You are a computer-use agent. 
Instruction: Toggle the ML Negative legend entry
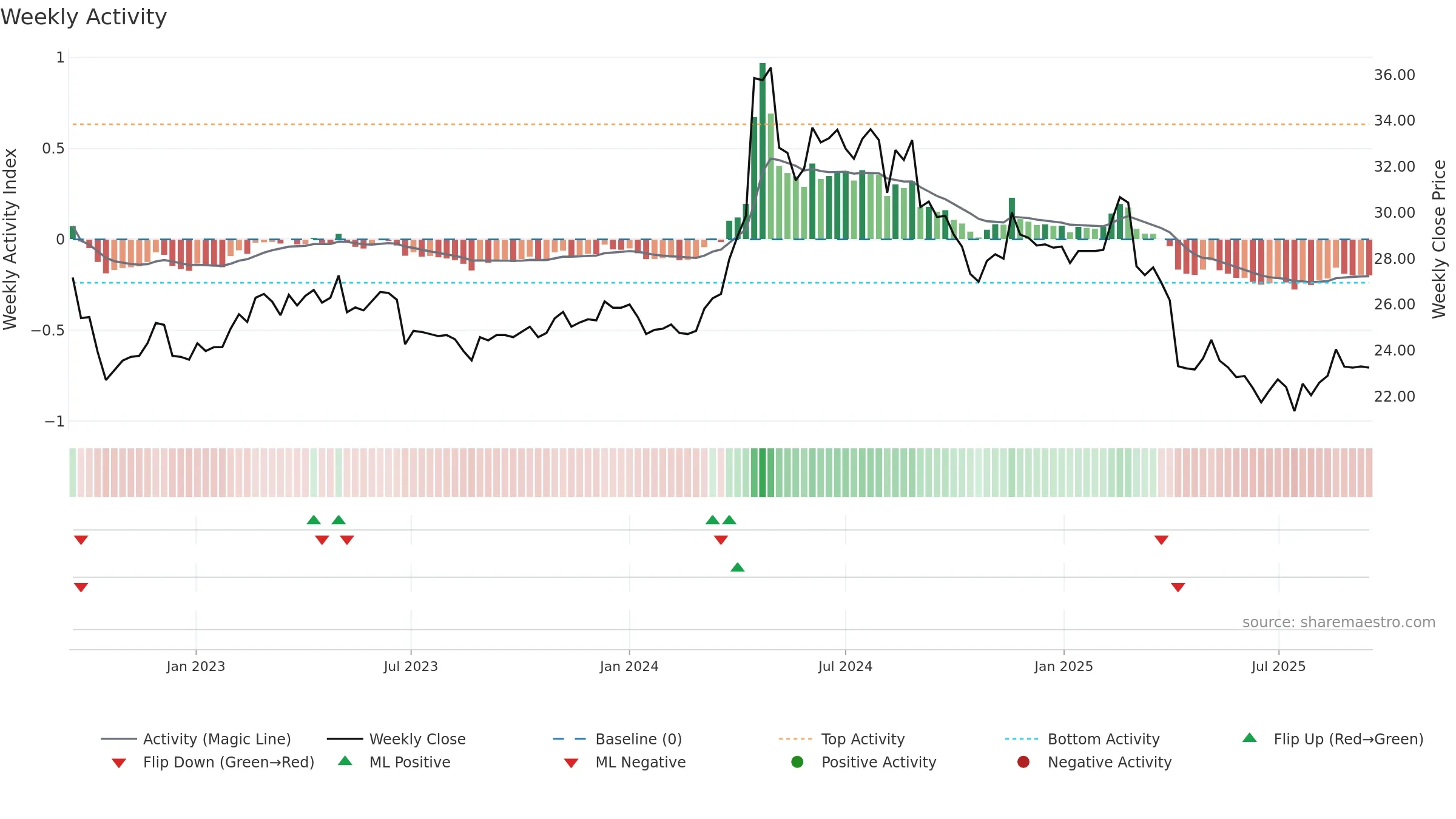625,762
